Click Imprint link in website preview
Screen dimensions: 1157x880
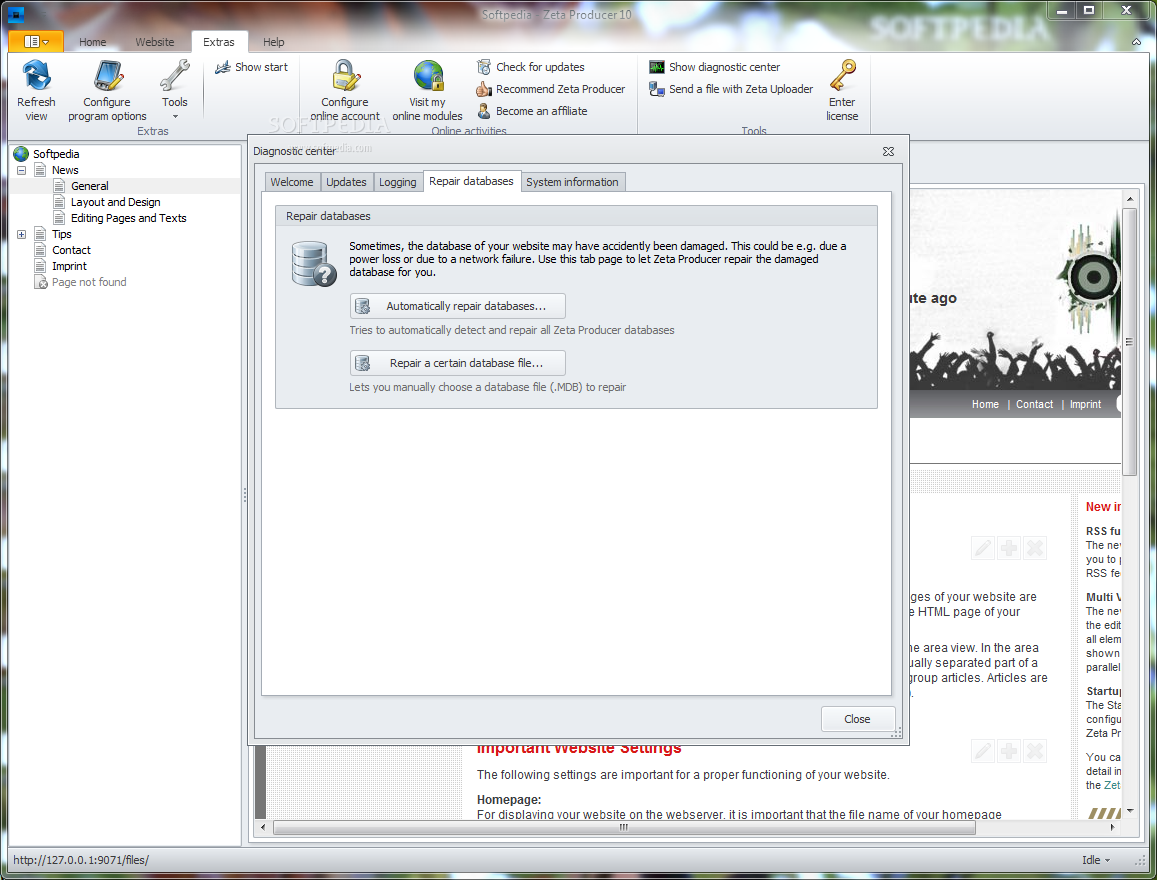1085,404
